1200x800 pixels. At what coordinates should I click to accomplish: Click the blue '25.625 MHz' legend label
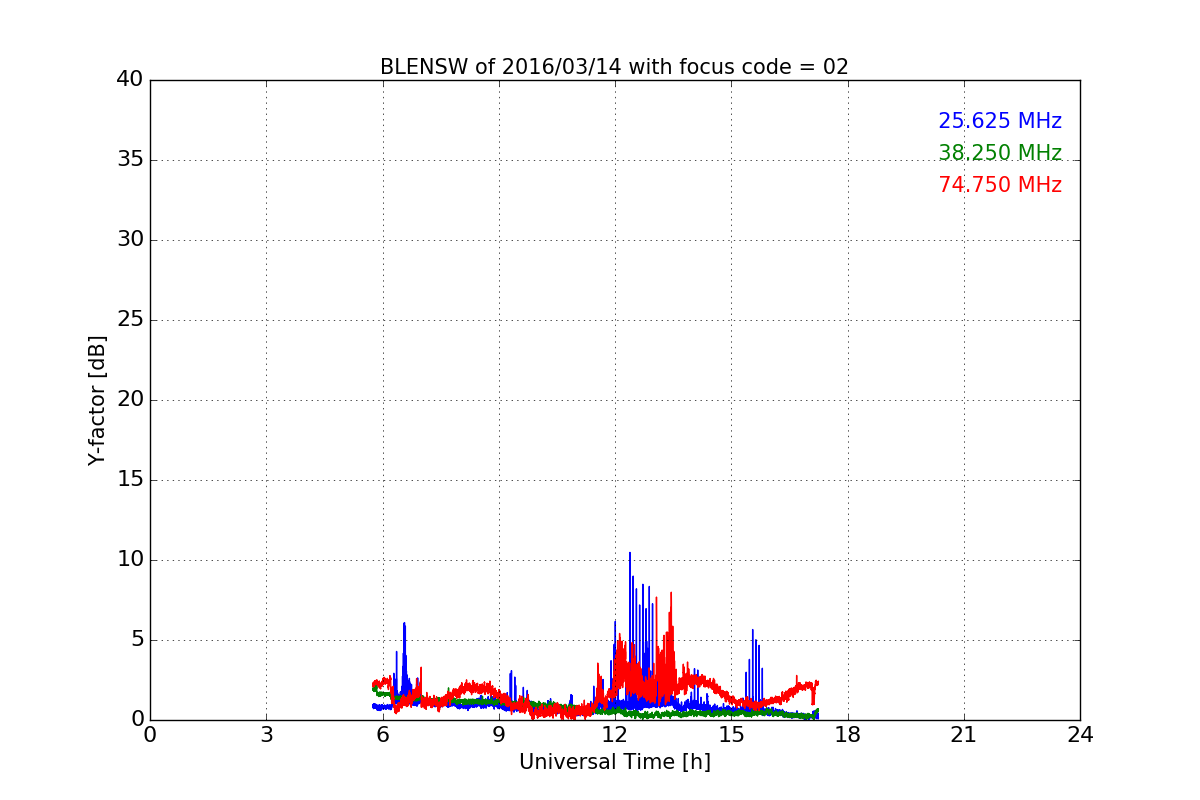pos(1000,121)
